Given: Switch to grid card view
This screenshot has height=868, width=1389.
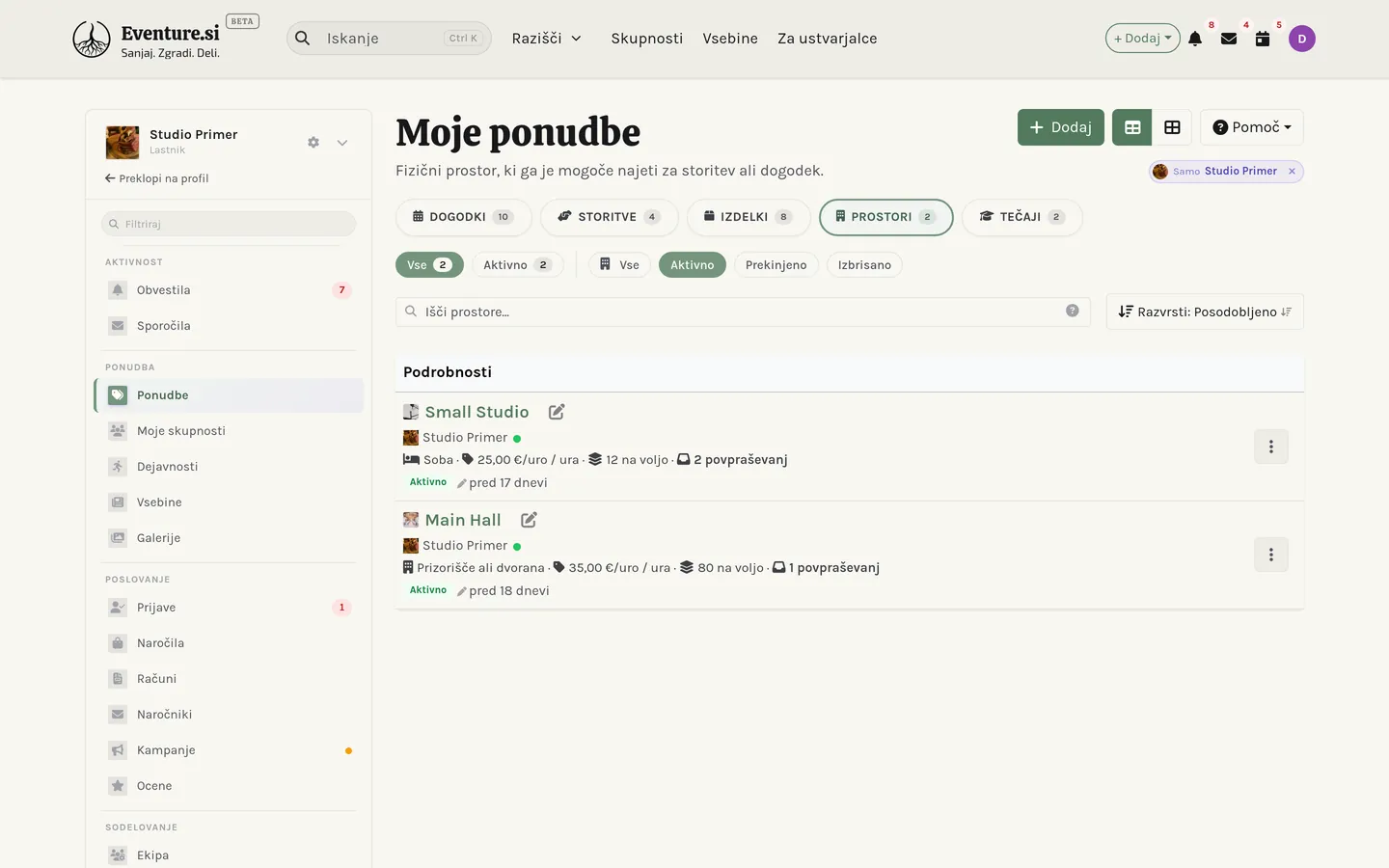Looking at the screenshot, I should 1172,127.
